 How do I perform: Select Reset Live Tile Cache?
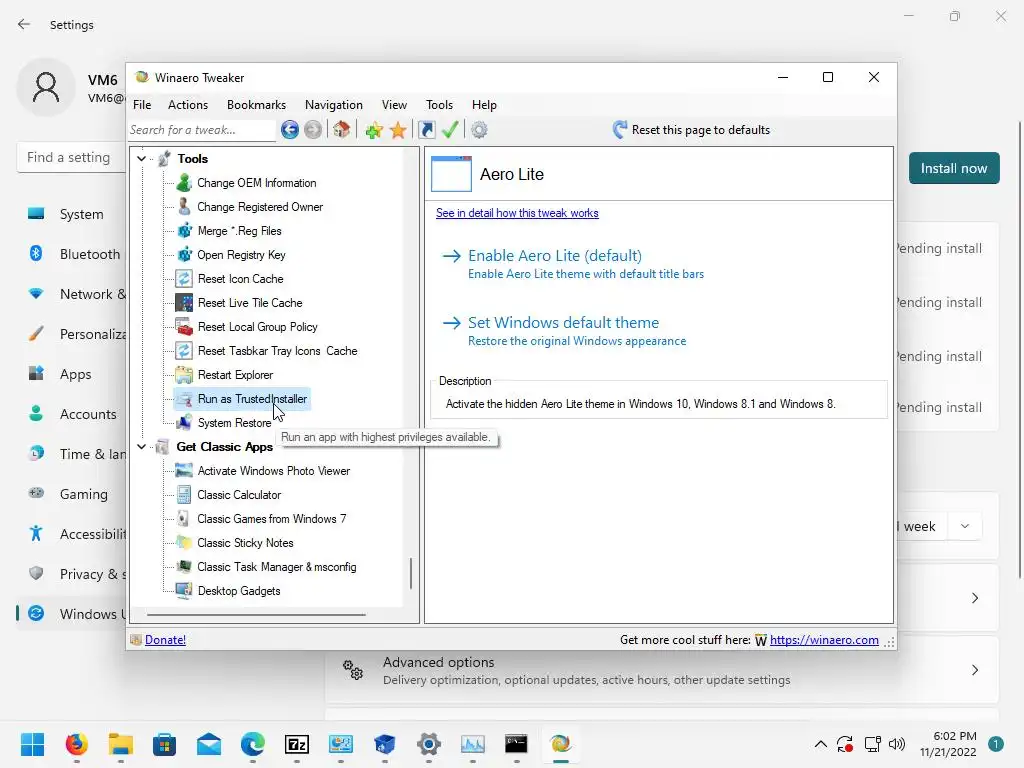point(250,303)
